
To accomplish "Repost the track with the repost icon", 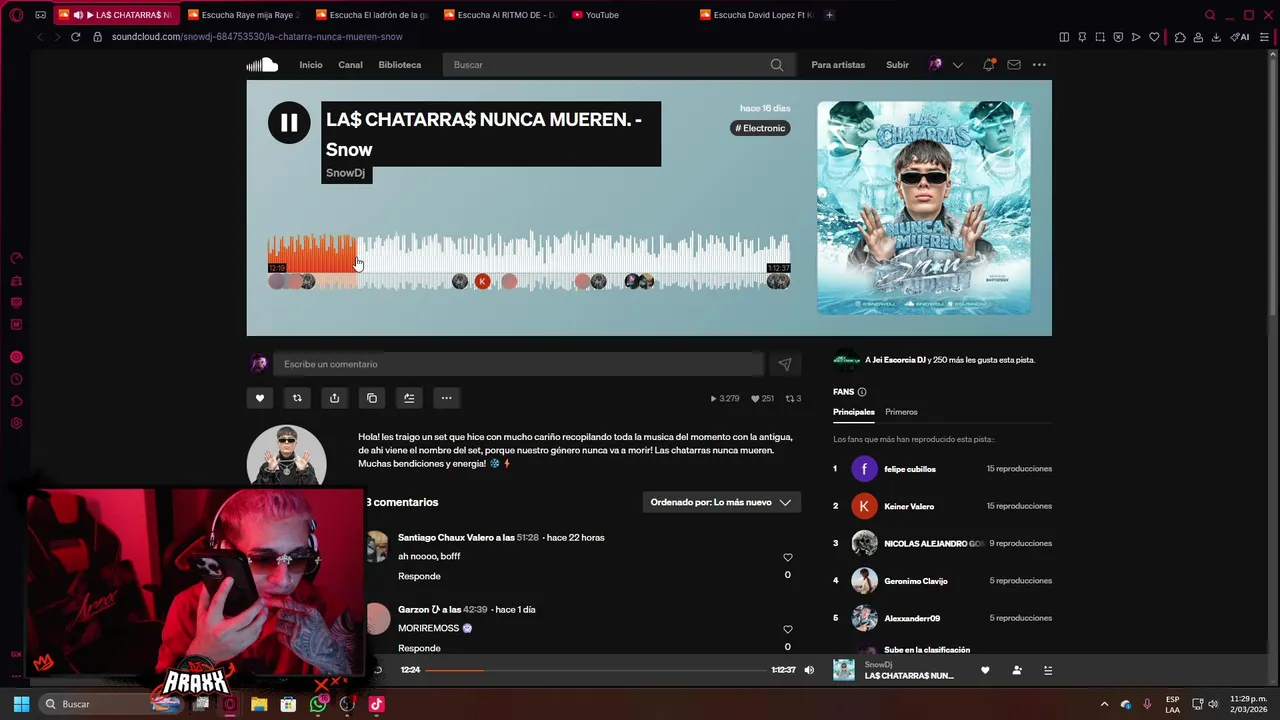I will click(297, 398).
